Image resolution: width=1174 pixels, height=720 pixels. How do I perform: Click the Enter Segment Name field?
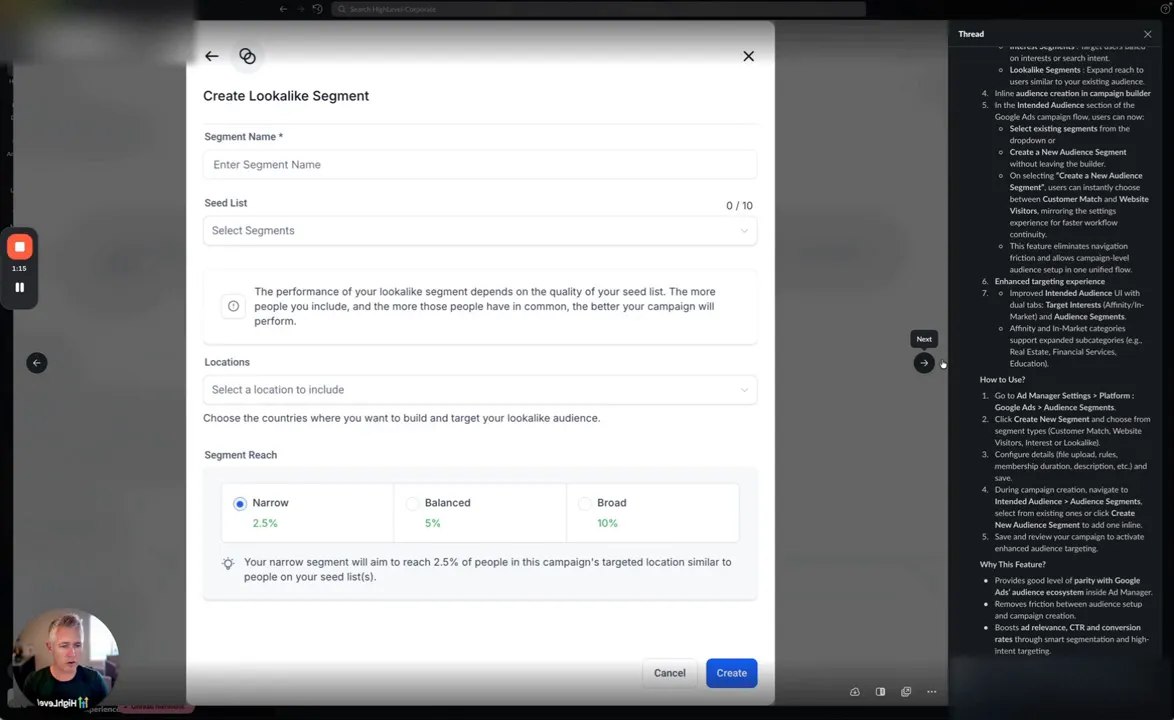point(480,164)
